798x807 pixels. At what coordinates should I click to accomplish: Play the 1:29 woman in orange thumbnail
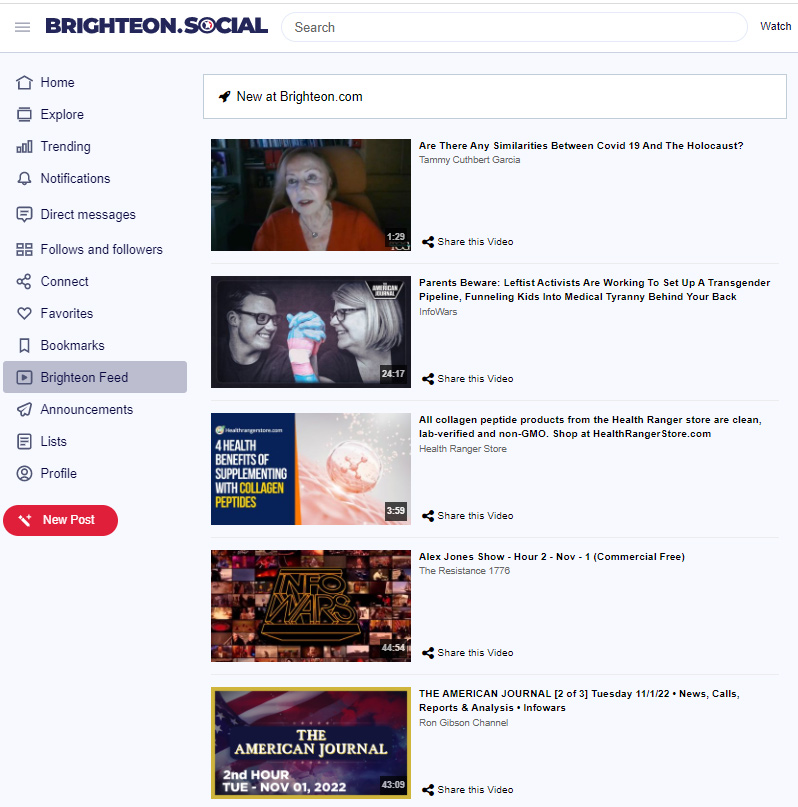click(x=311, y=195)
